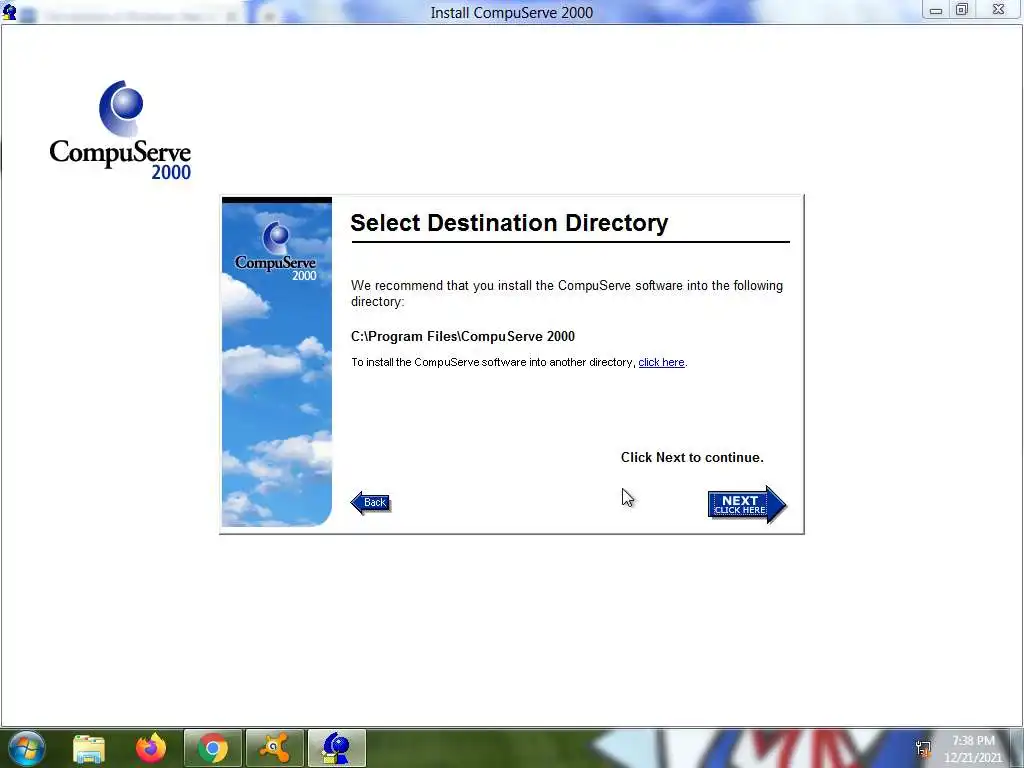This screenshot has height=768, width=1024.
Task: Click the NEXT arrow button
Action: [x=746, y=504]
